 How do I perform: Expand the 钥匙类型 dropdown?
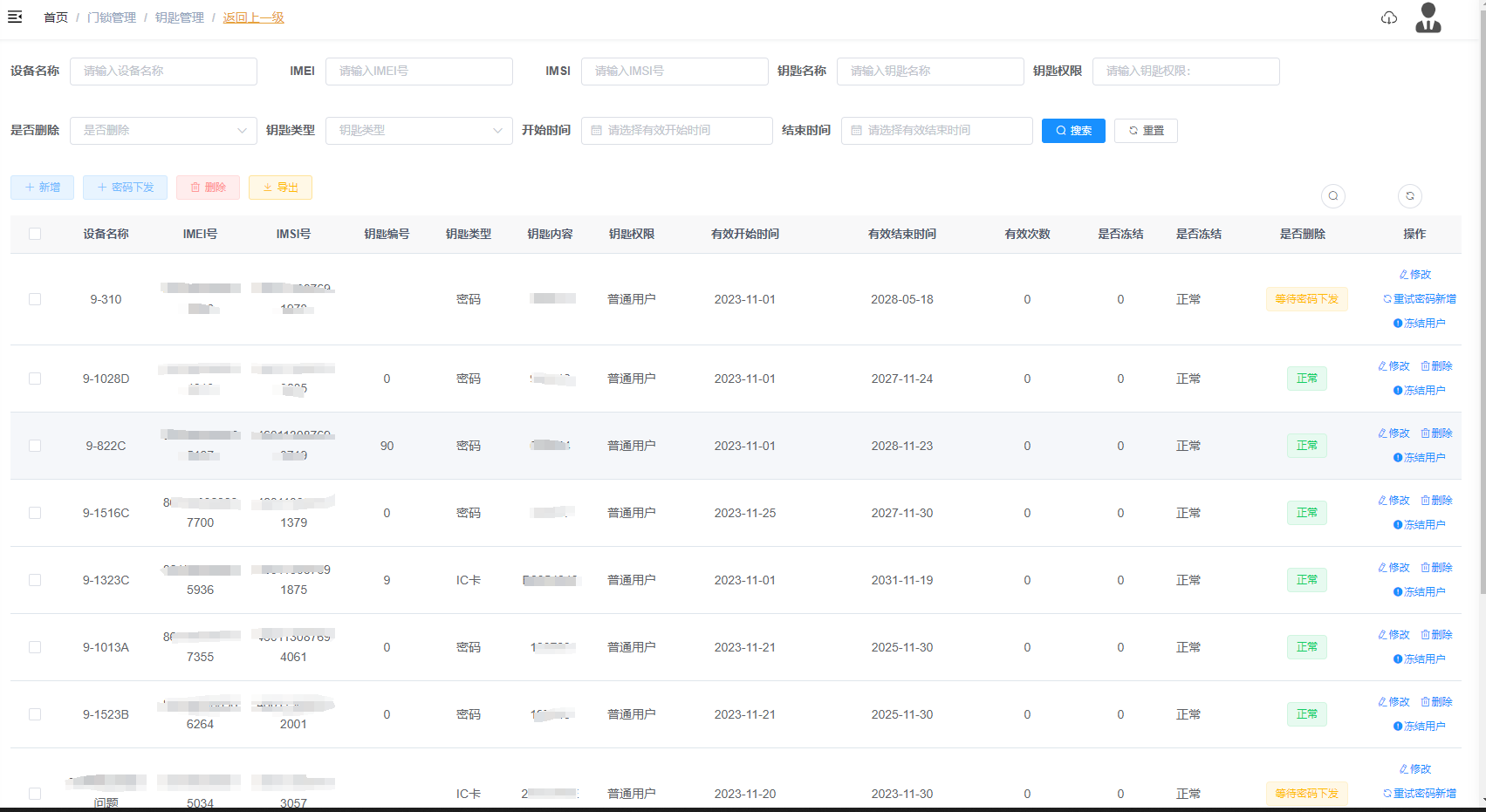click(419, 131)
